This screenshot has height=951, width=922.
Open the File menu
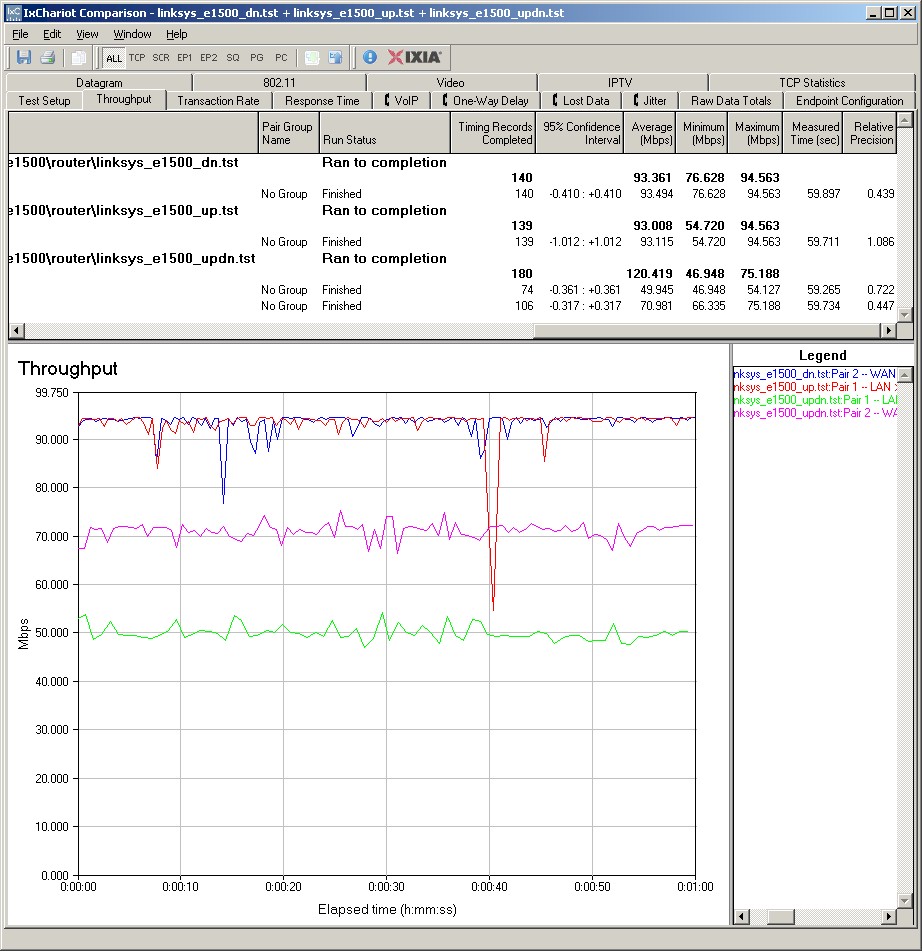coord(20,34)
